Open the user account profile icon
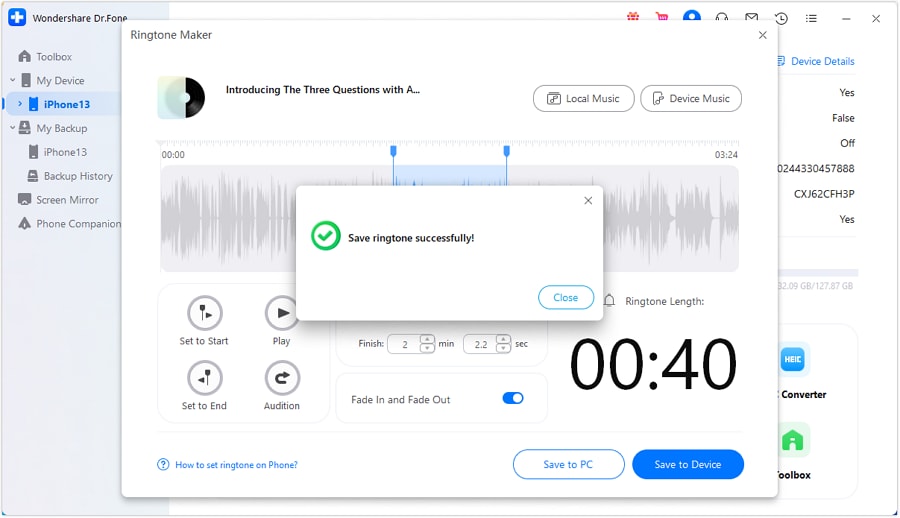900x518 pixels. click(692, 16)
